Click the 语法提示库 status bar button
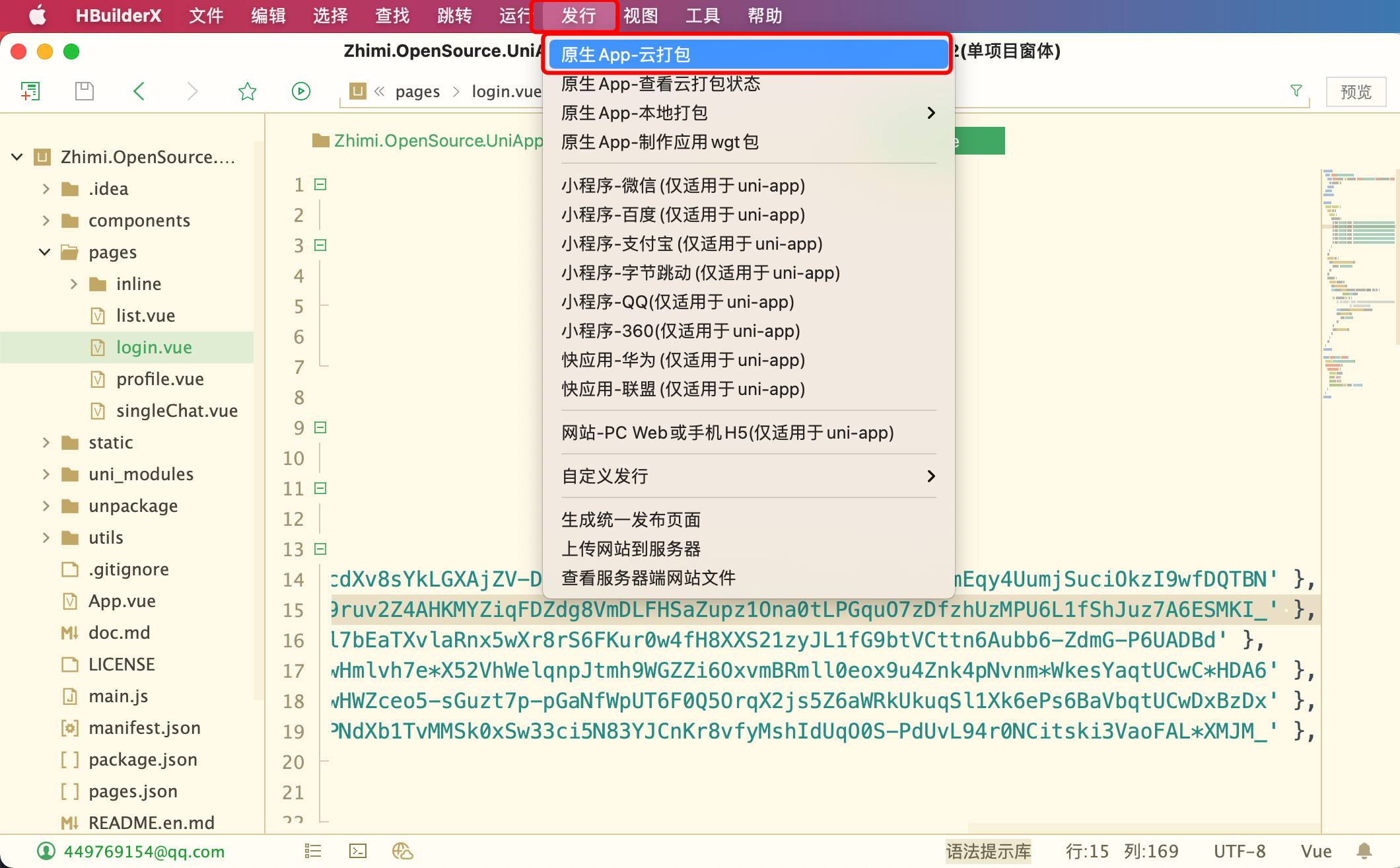 coord(988,851)
